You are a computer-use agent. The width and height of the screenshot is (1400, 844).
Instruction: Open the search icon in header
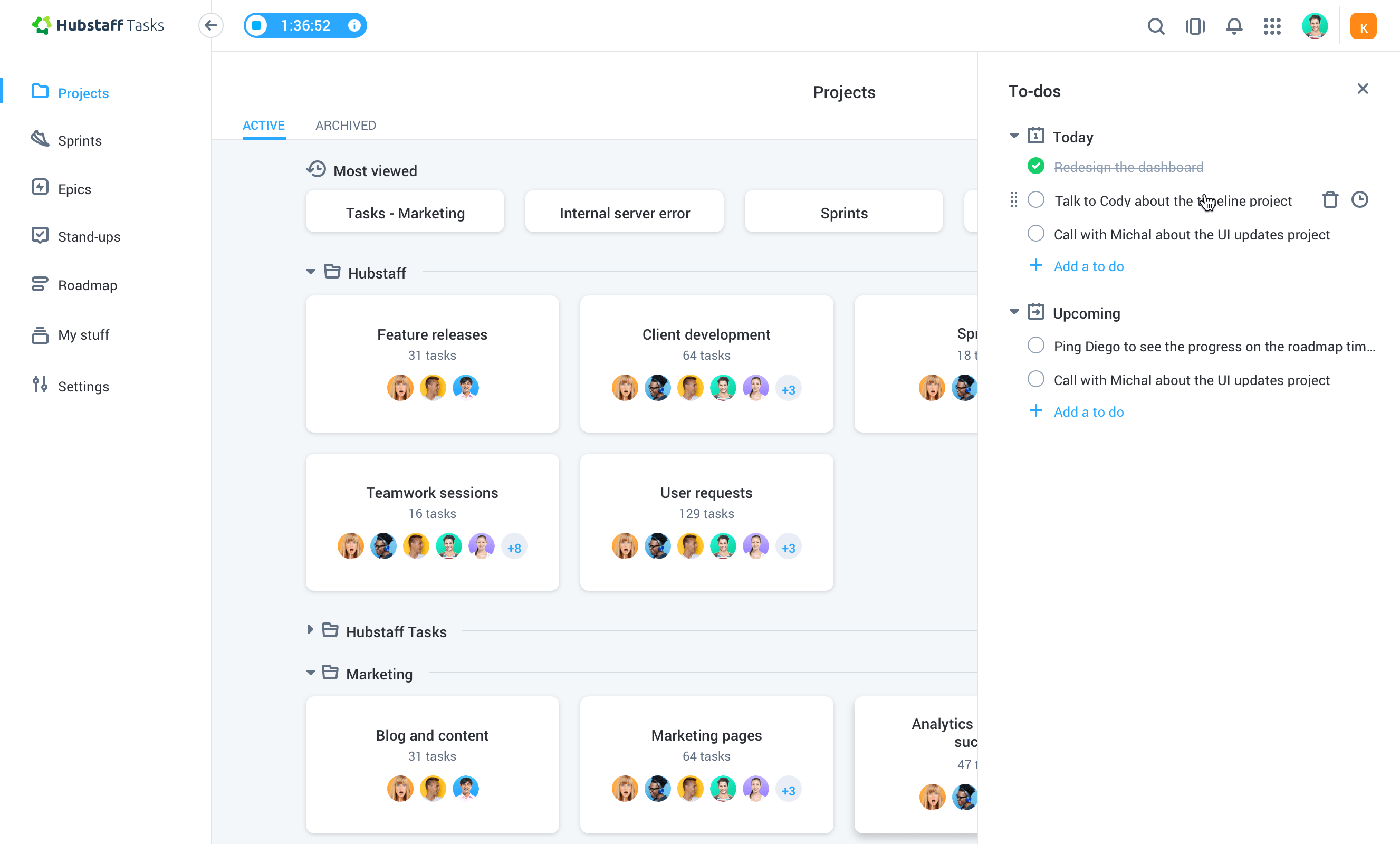tap(1156, 26)
